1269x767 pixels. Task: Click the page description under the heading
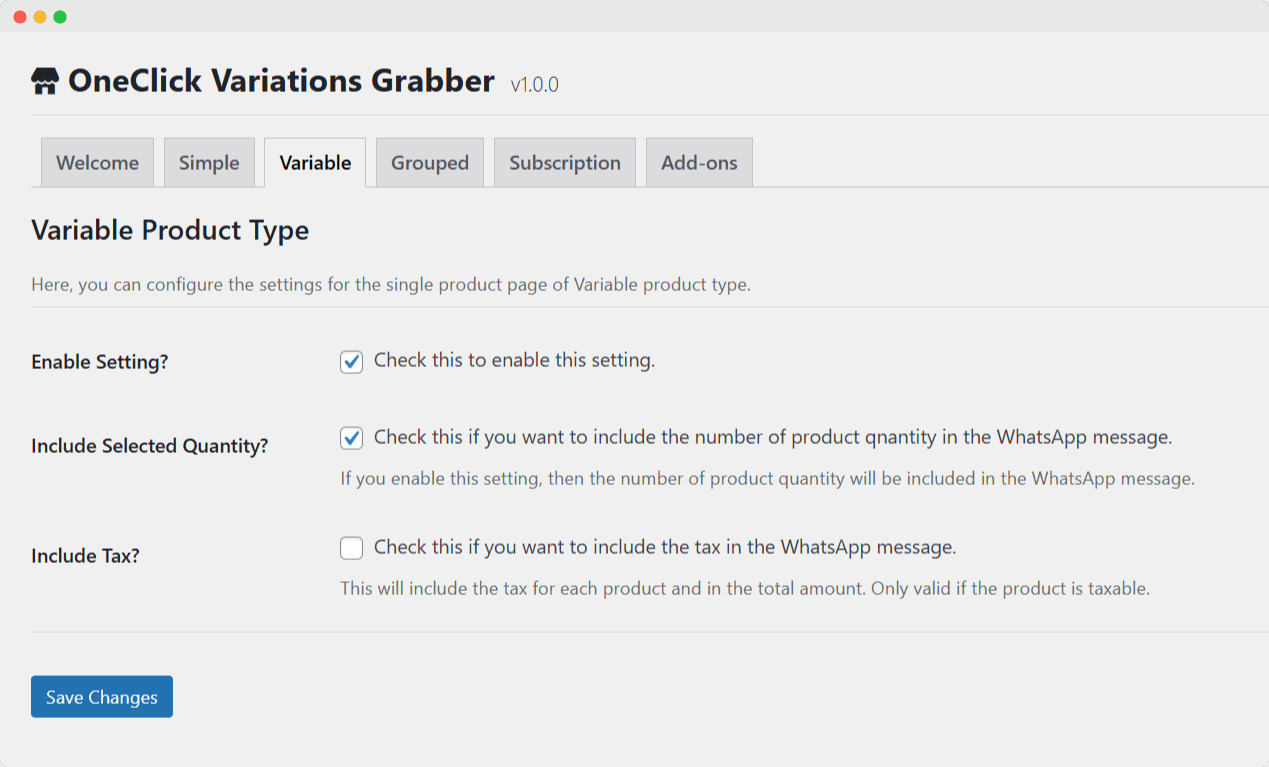pos(391,284)
